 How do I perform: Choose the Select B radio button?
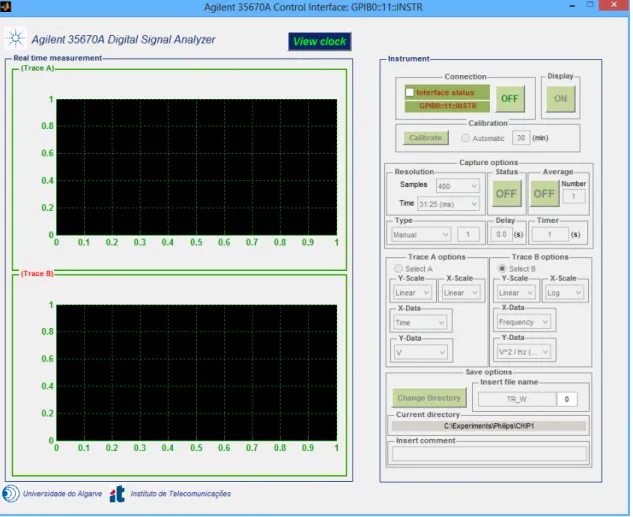coord(502,268)
